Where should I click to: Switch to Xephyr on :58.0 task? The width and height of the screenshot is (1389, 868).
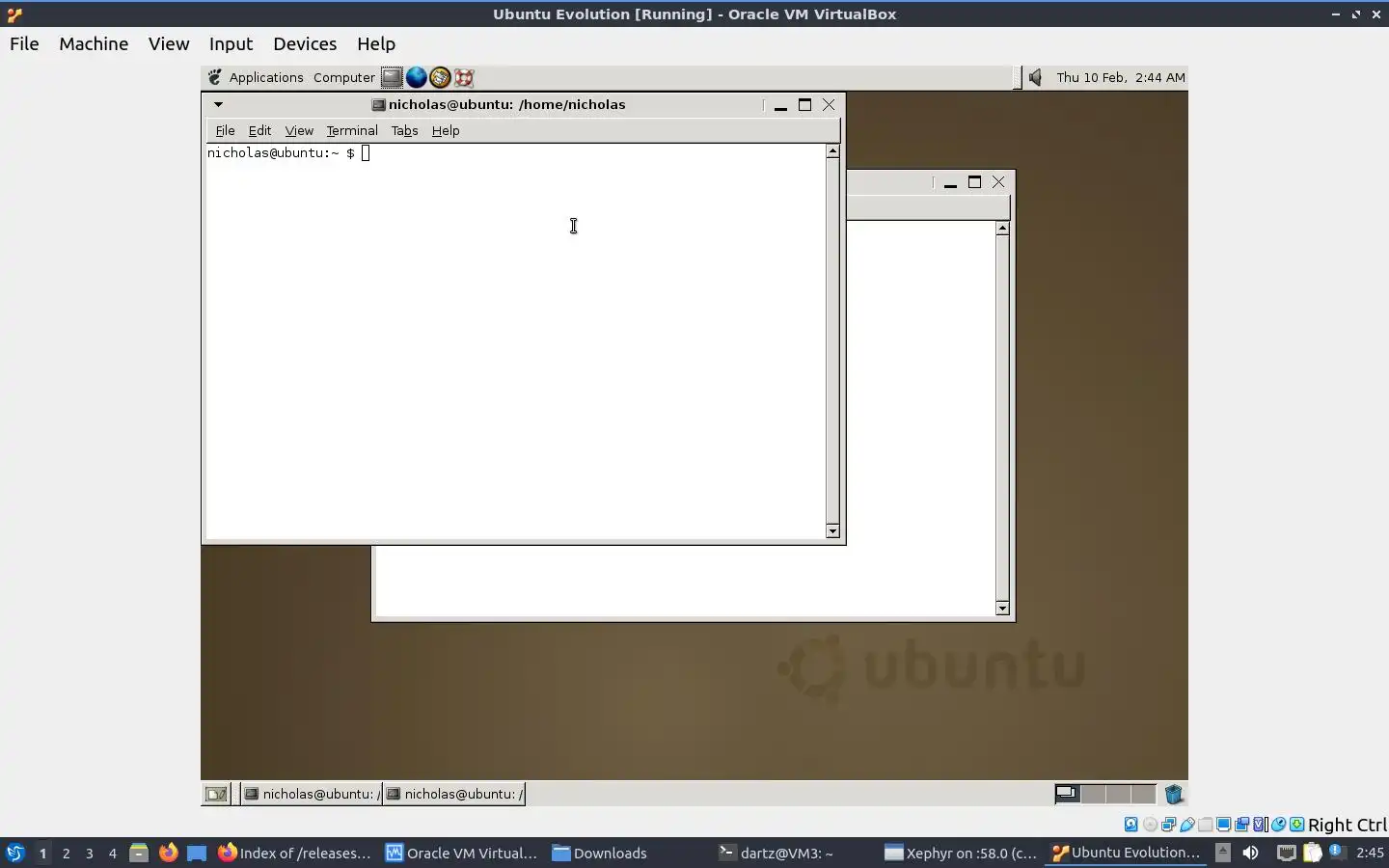(x=961, y=853)
